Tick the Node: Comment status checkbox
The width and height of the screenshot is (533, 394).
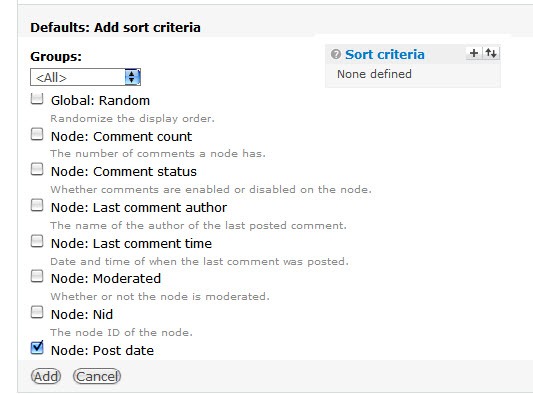click(37, 169)
